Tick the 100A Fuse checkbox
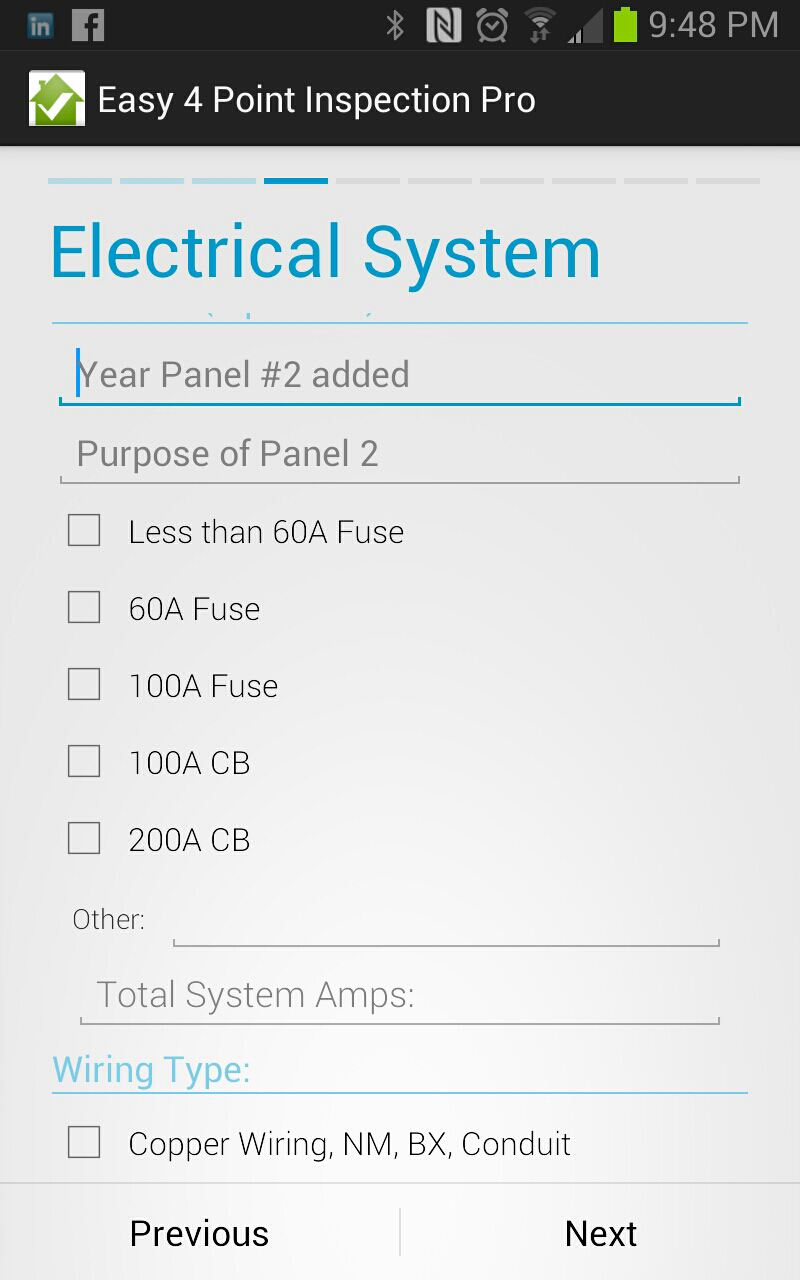Screen dimensions: 800x1280 84,684
